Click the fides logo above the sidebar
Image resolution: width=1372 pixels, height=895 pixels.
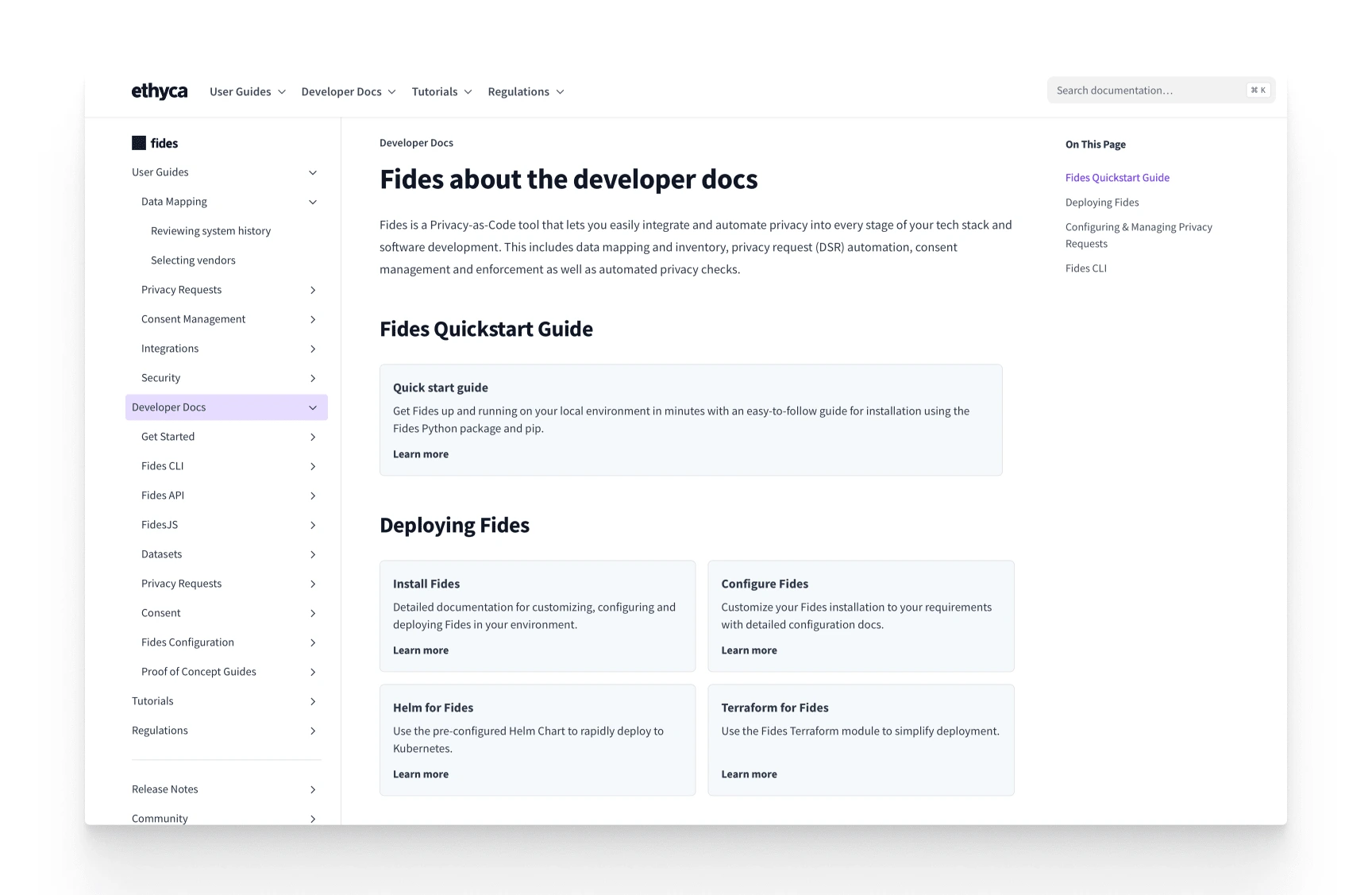155,143
